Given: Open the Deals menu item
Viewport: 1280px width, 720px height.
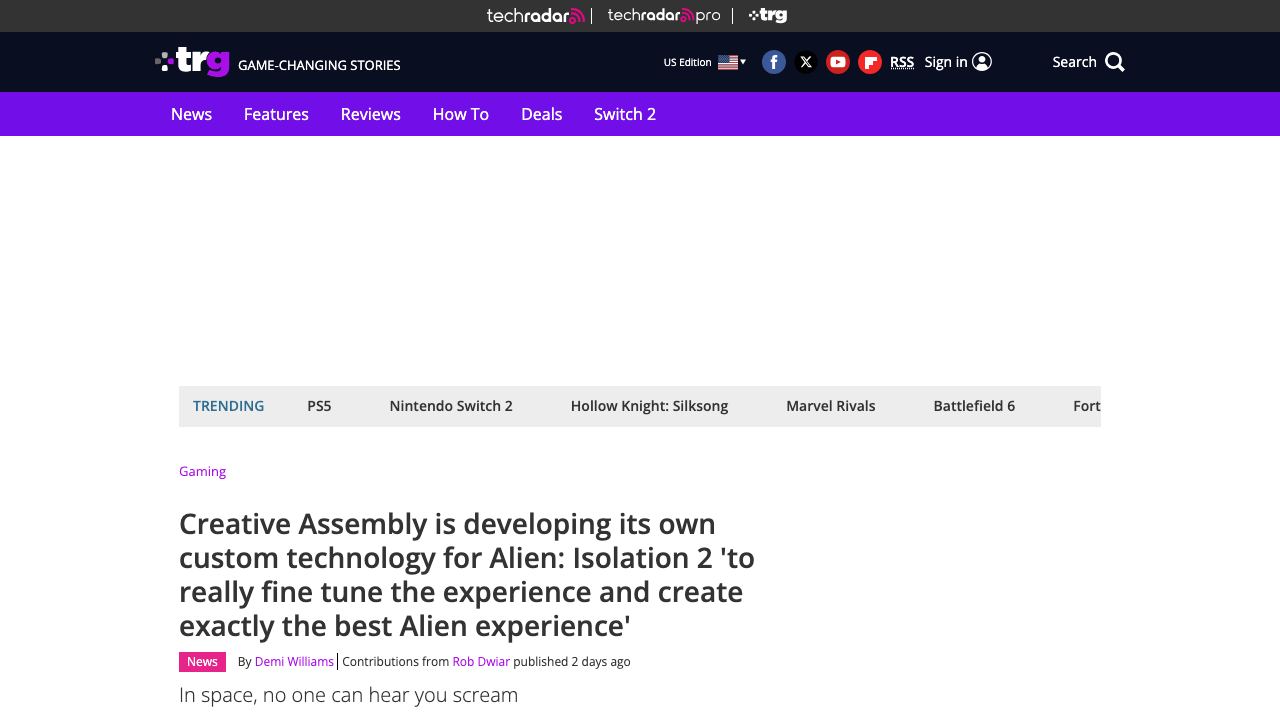Looking at the screenshot, I should [541, 114].
